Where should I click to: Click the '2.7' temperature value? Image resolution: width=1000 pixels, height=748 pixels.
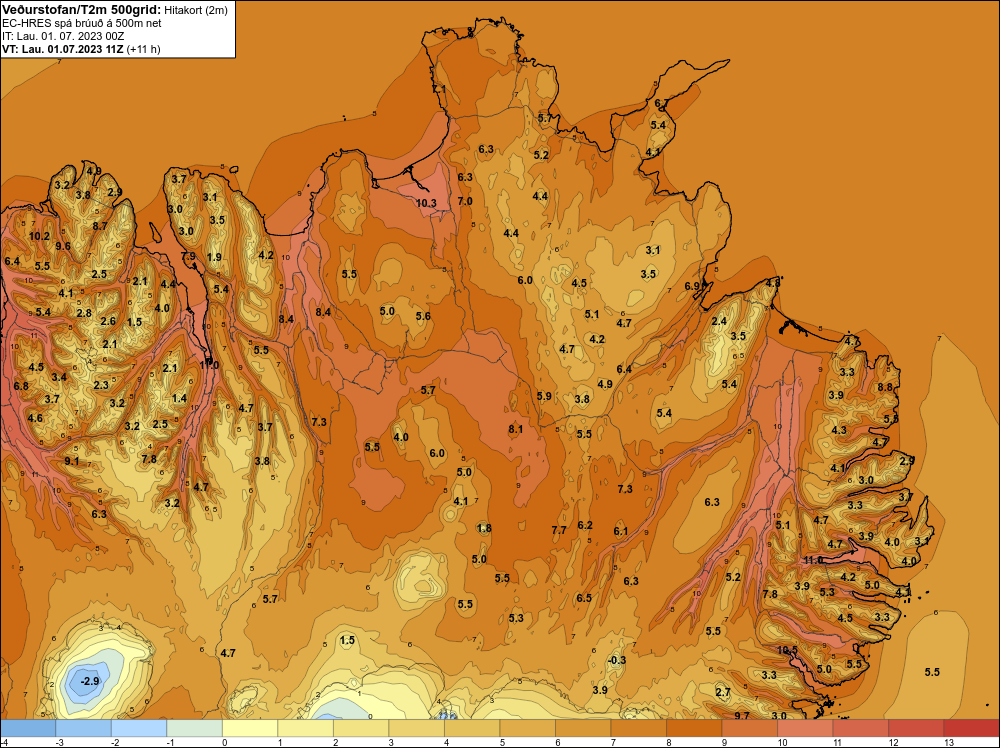pyautogui.click(x=723, y=693)
